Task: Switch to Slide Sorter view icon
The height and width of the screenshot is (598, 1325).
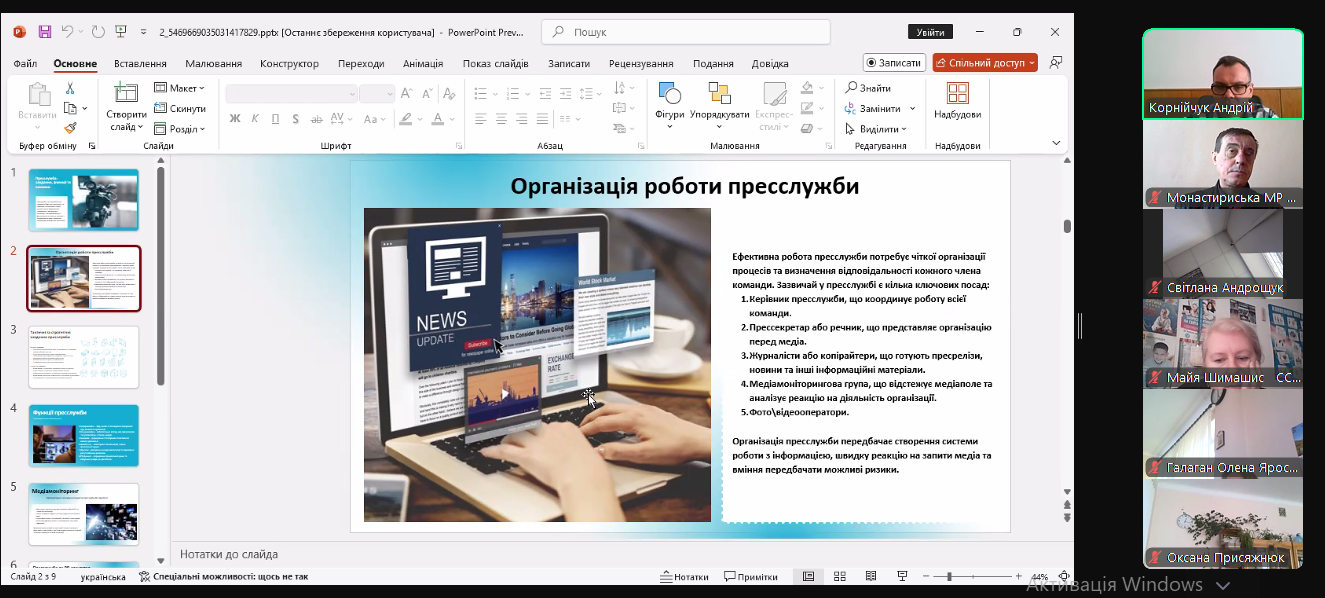Action: coord(840,577)
